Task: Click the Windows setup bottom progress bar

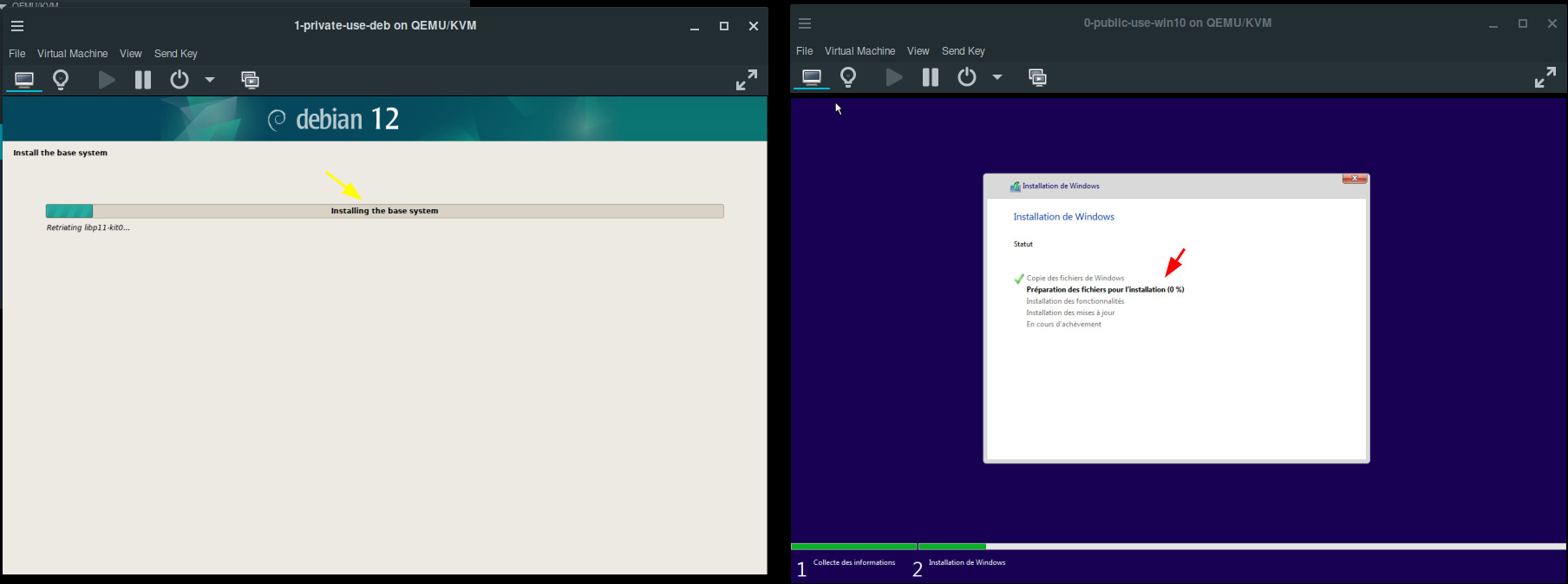Action: (x=1179, y=547)
